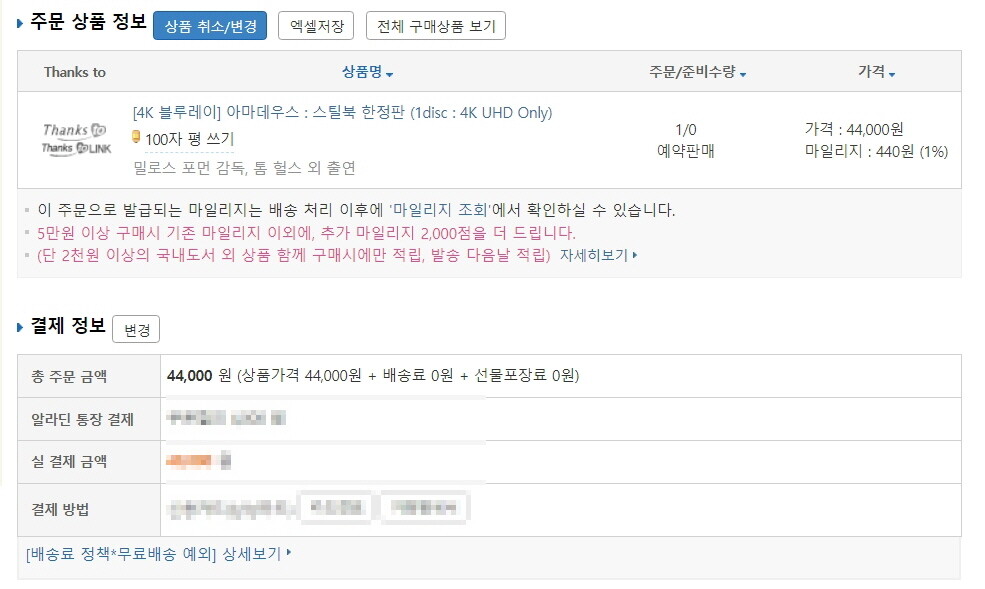Viewport: 985px width, 589px height.
Task: Click the small arrow after 상세보기
Action: [x=289, y=552]
